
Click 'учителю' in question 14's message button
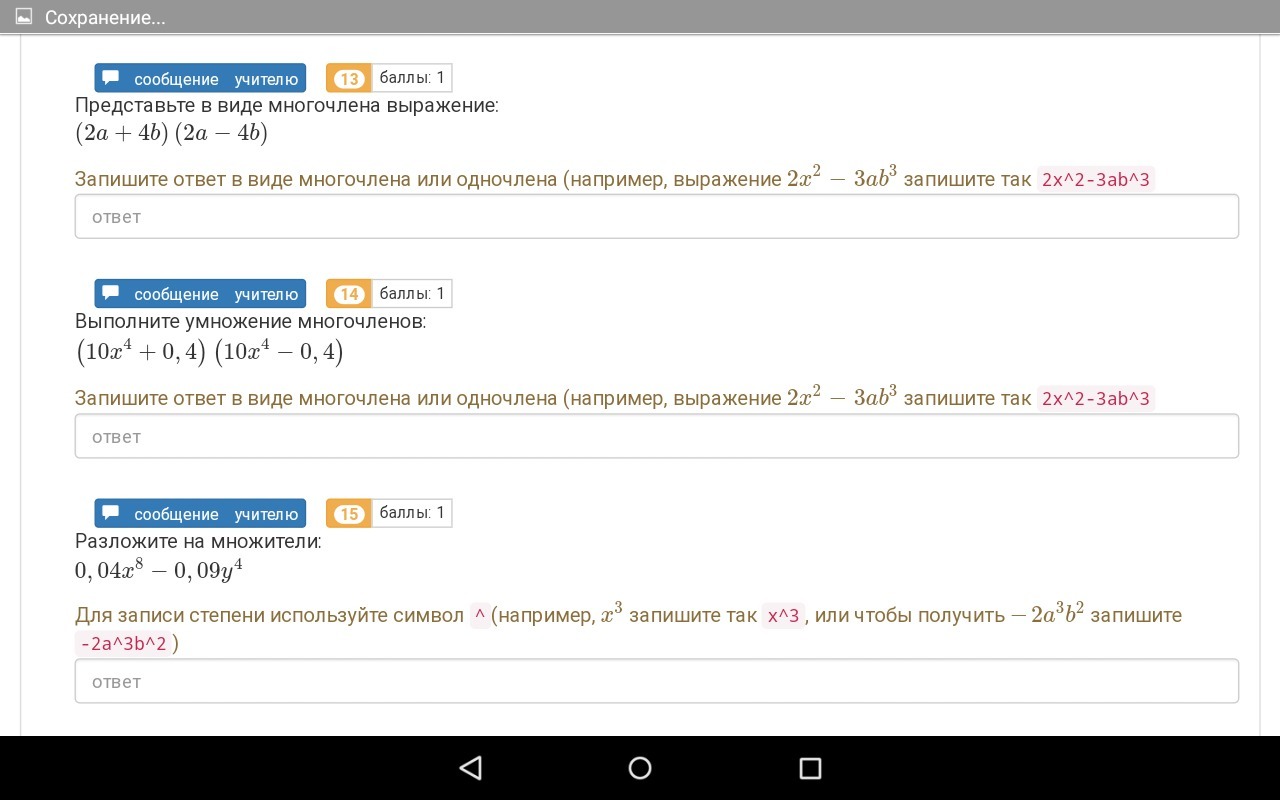click(266, 294)
